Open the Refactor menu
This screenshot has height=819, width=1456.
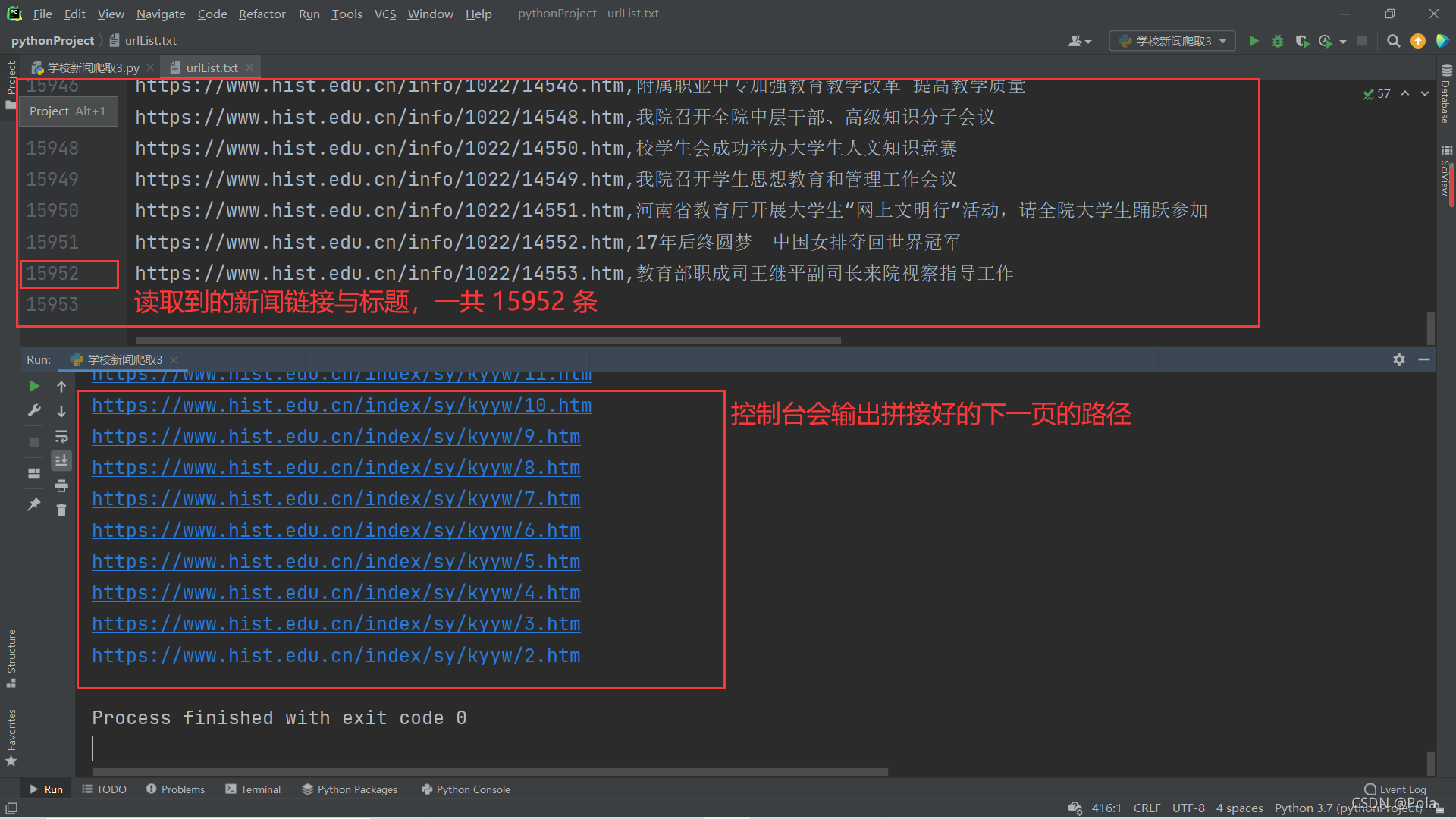point(262,14)
